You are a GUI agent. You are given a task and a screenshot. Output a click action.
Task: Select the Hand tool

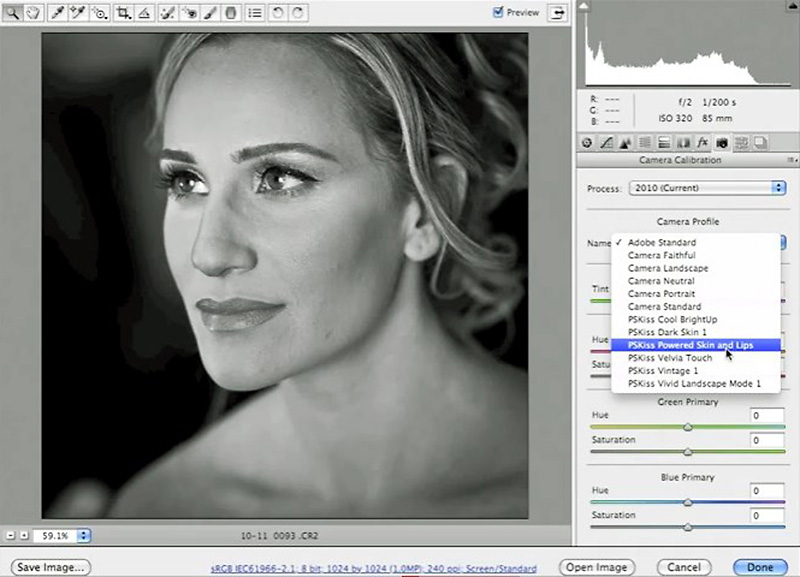[x=30, y=13]
